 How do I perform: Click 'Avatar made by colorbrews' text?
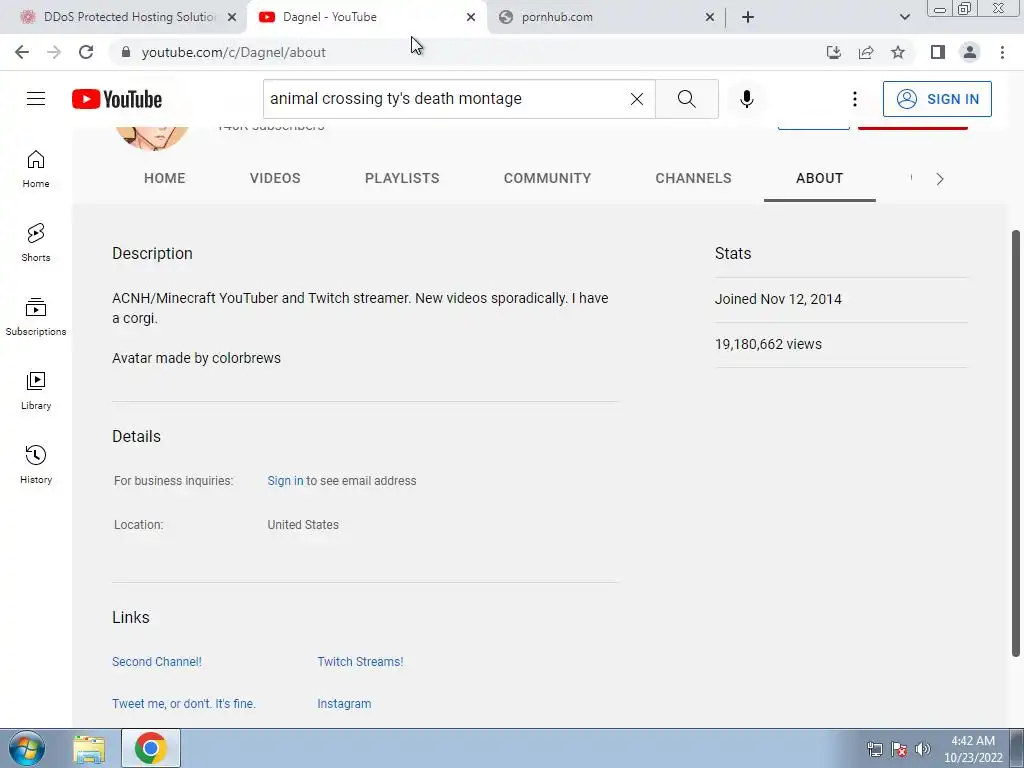pyautogui.click(x=196, y=358)
